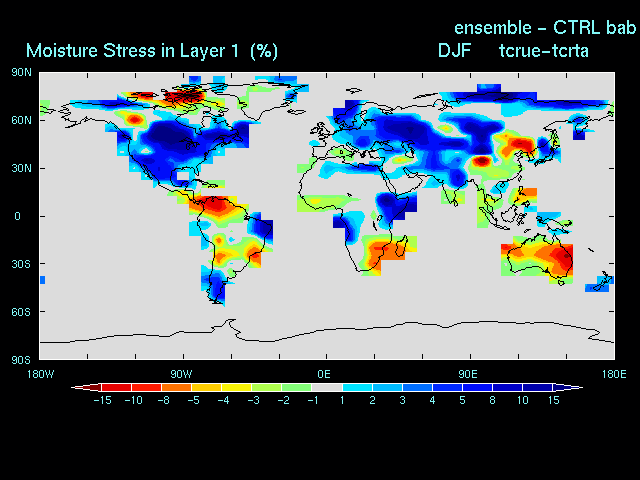Click the -15 value on the color bar

pyautogui.click(x=102, y=400)
